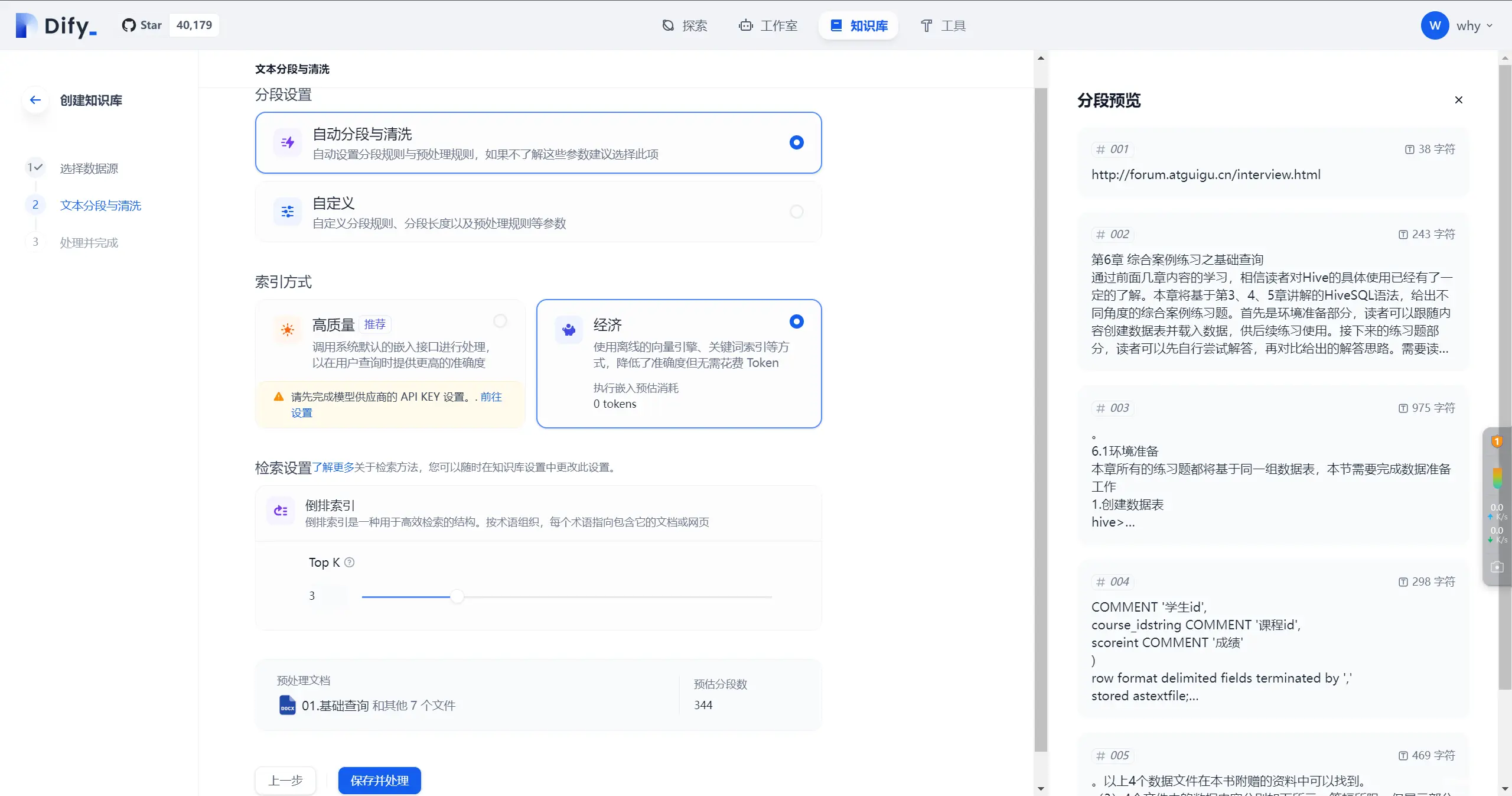The image size is (1512, 796).
Task: Click the Top K value field
Action: [x=327, y=596]
